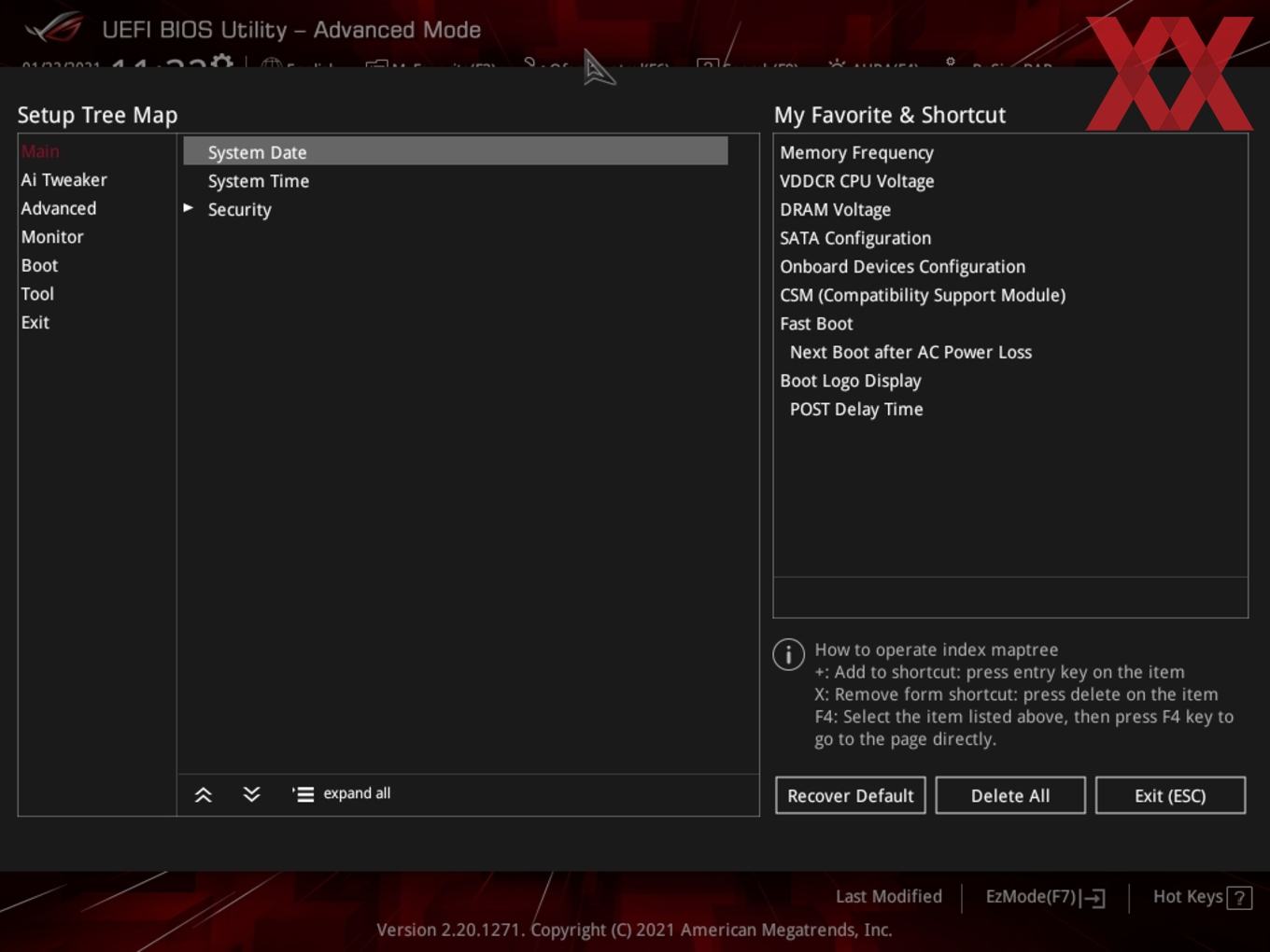The width and height of the screenshot is (1270, 952).
Task: Click the collapse-up double chevron icon
Action: [203, 794]
